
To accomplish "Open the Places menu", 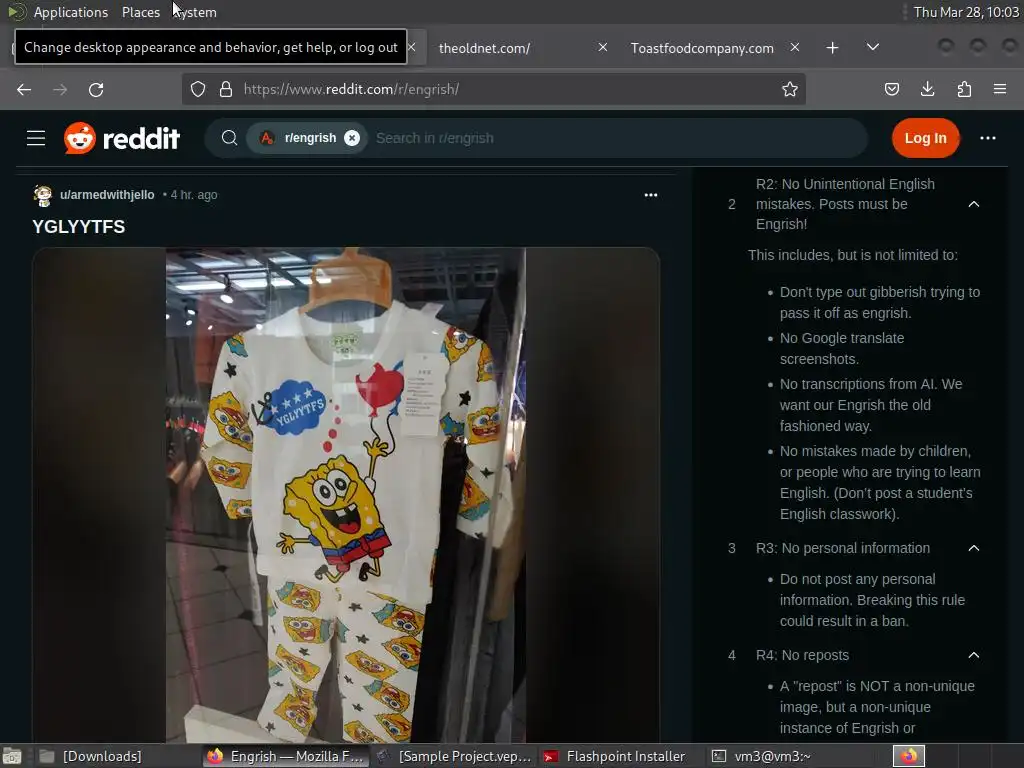I will coord(141,12).
